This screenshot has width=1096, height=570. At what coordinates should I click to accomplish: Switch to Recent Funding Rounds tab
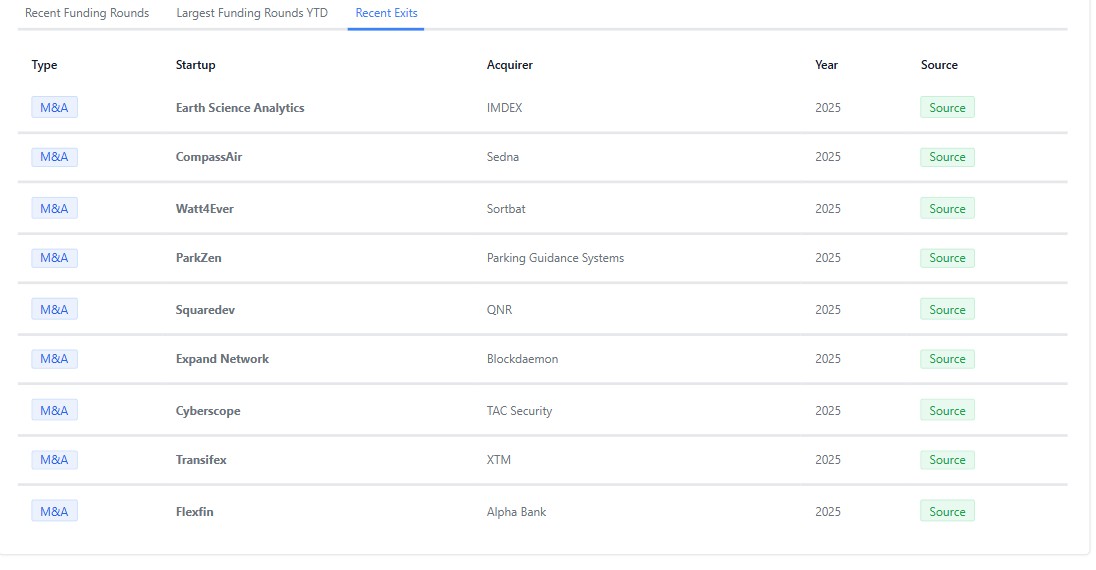click(87, 13)
